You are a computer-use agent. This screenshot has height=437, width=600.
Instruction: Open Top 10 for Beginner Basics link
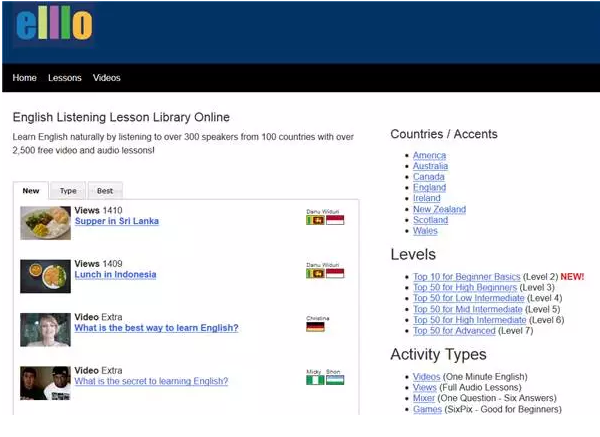(467, 276)
